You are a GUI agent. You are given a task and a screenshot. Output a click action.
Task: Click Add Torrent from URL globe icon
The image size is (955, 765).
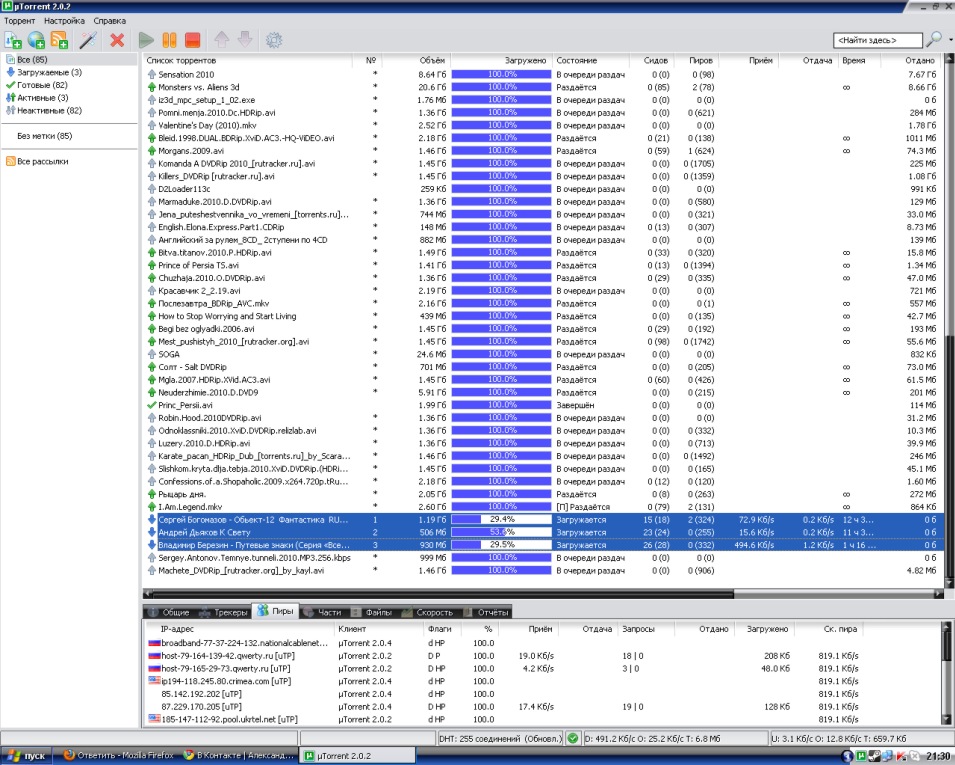point(37,40)
